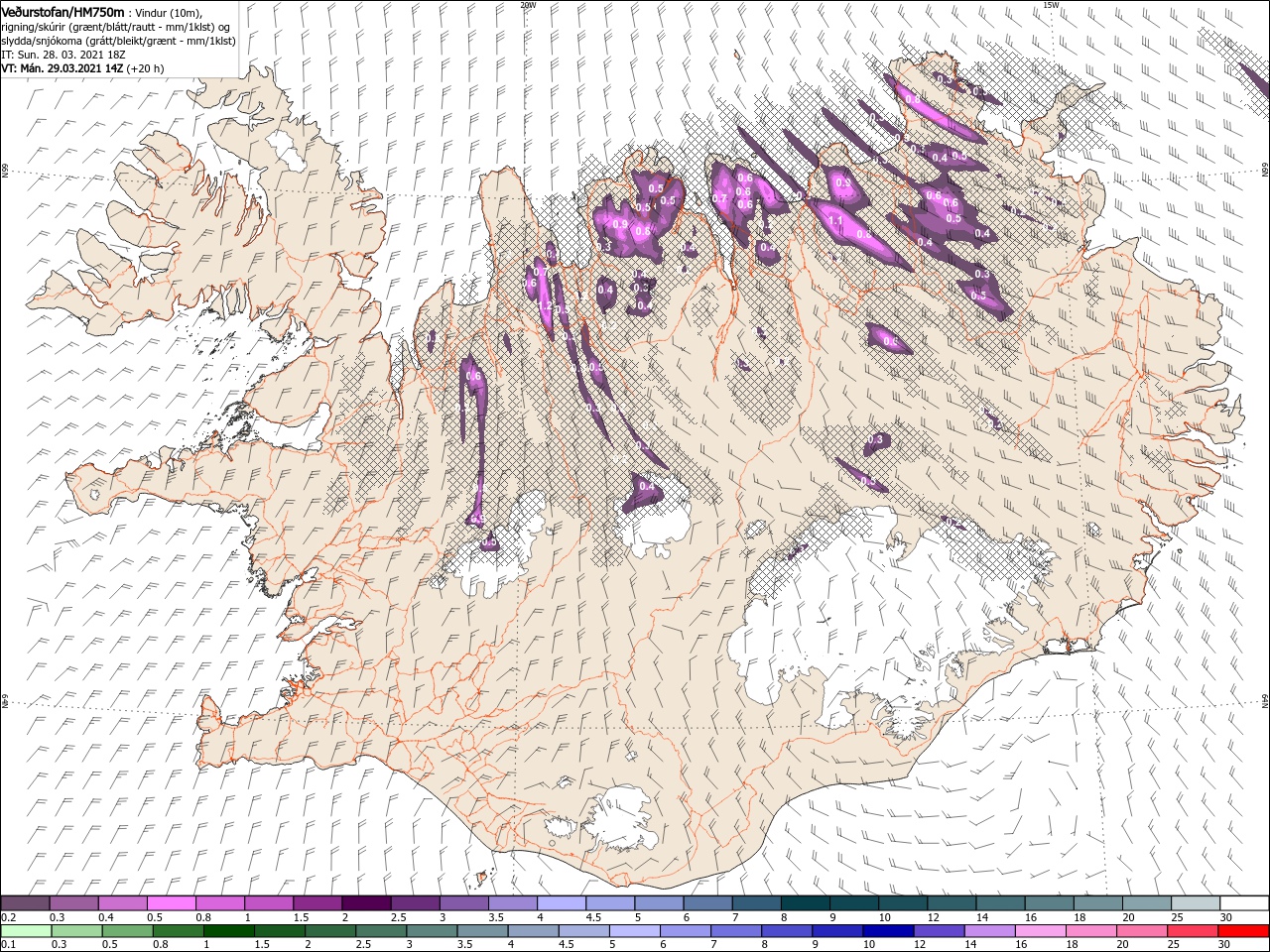Click the darkest green 1 rain legend swatch
The height and width of the screenshot is (952, 1270).
pyautogui.click(x=228, y=931)
